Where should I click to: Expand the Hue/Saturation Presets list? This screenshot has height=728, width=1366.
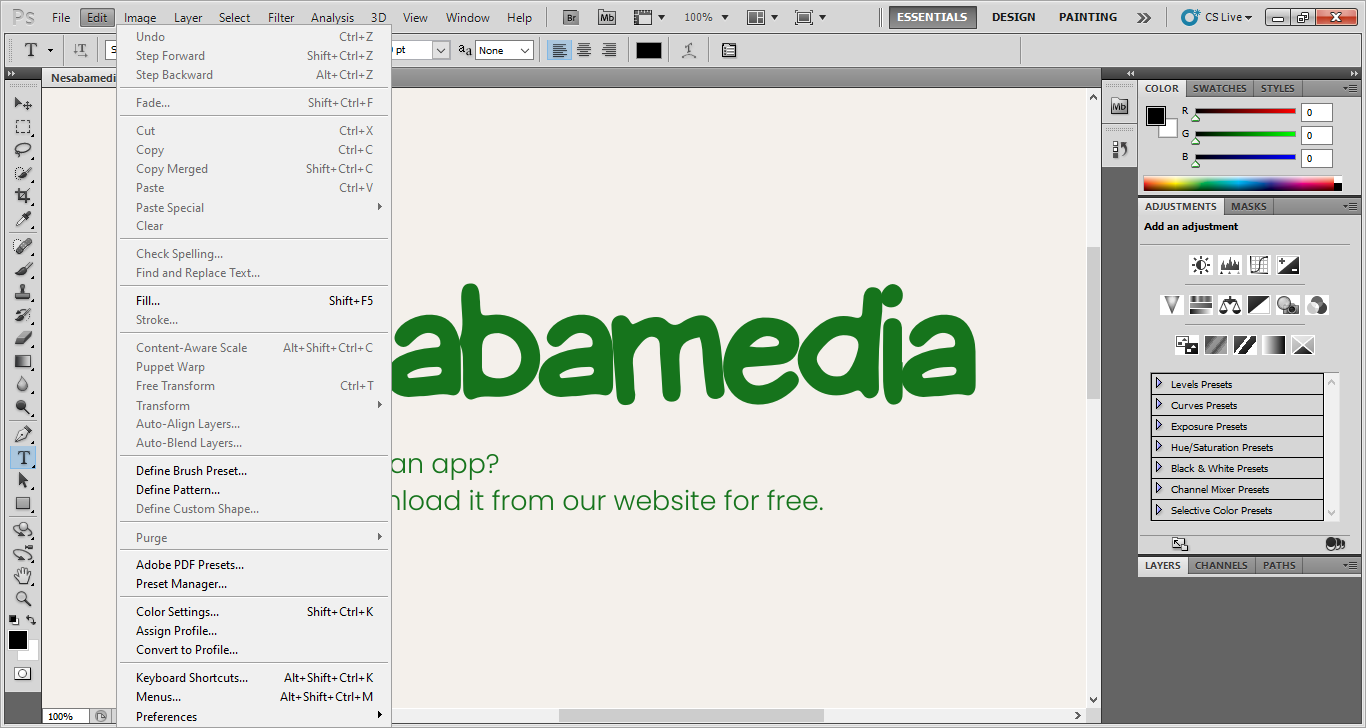point(1159,447)
